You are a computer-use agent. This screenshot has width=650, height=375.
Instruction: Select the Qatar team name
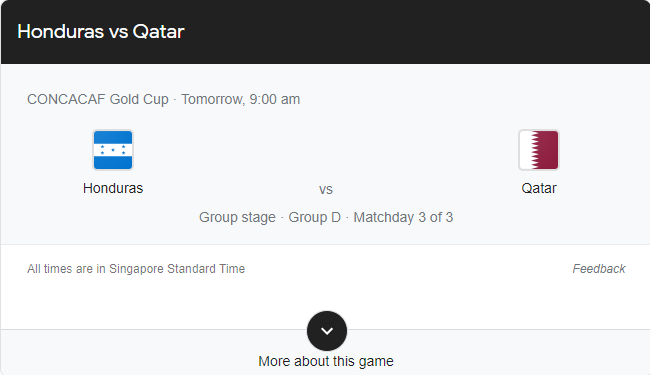(x=538, y=189)
